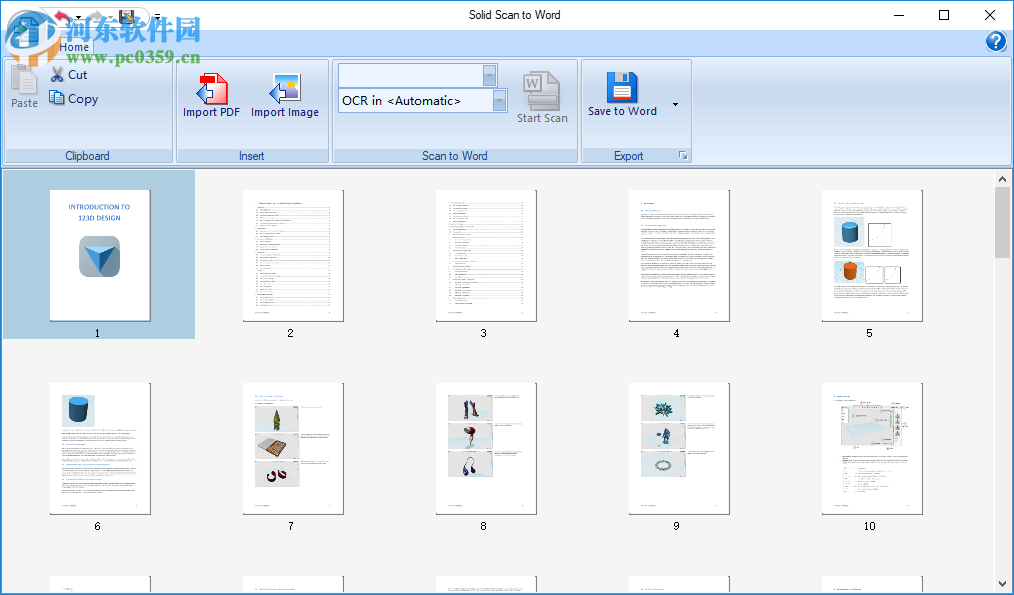This screenshot has width=1014, height=595.
Task: Open the Export group dialog launcher
Action: coord(682,156)
